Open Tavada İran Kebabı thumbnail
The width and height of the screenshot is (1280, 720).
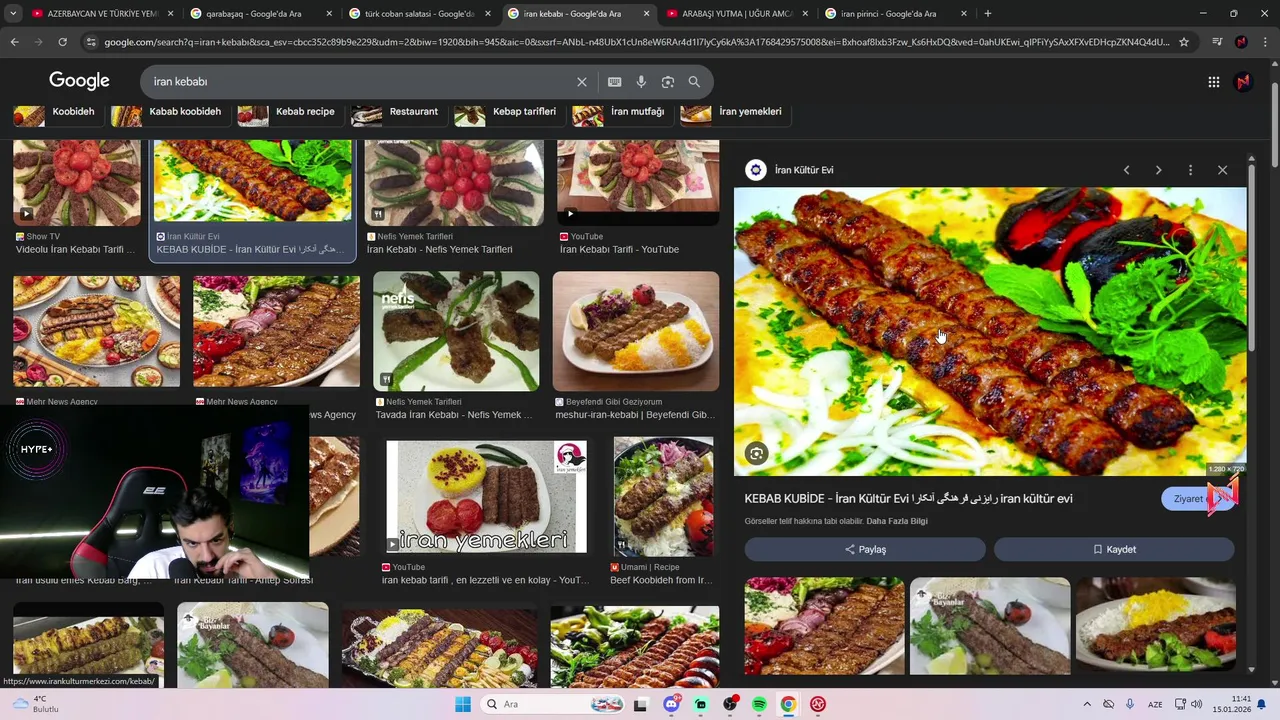456,331
